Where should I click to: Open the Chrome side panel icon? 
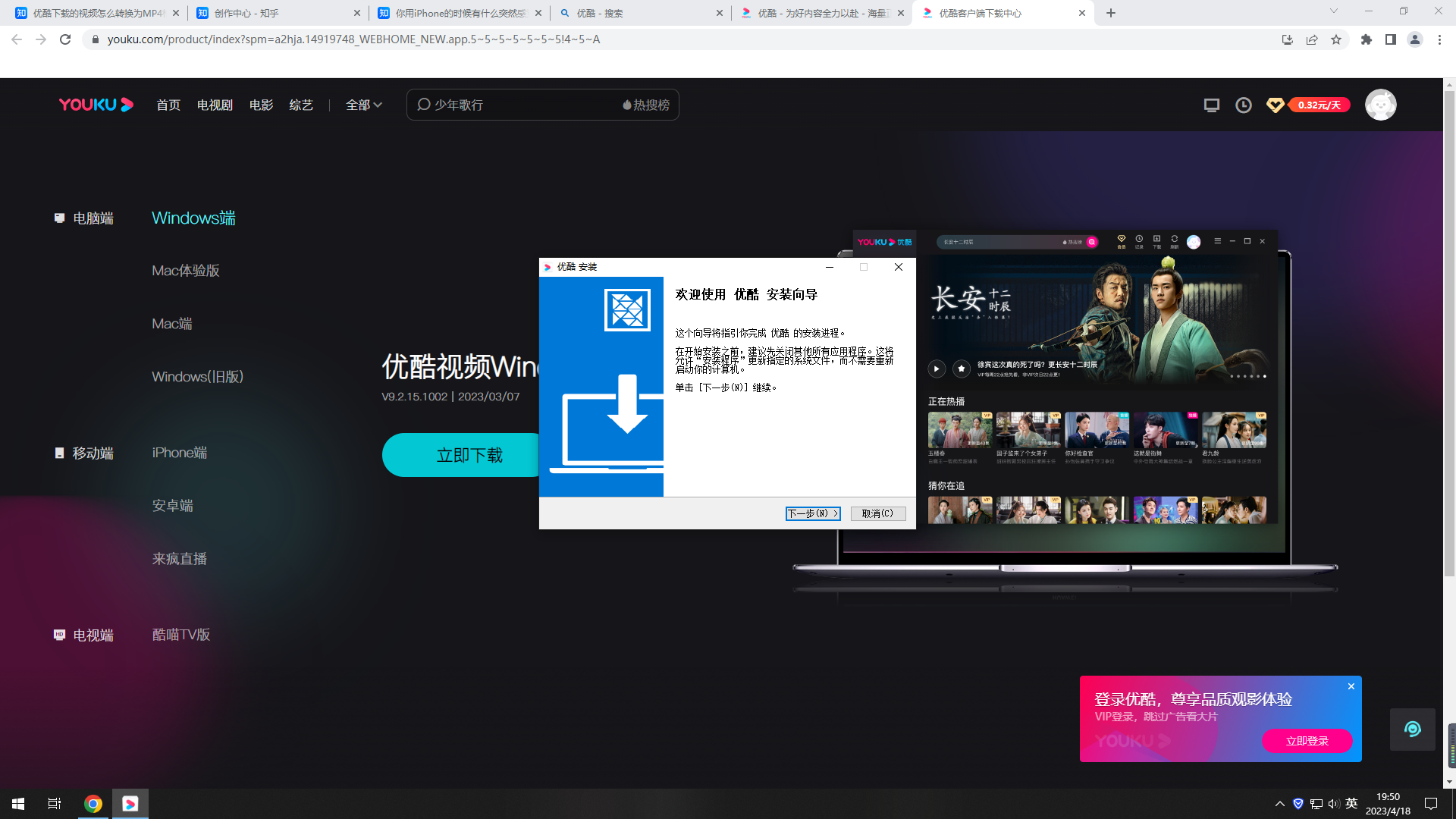click(x=1391, y=39)
